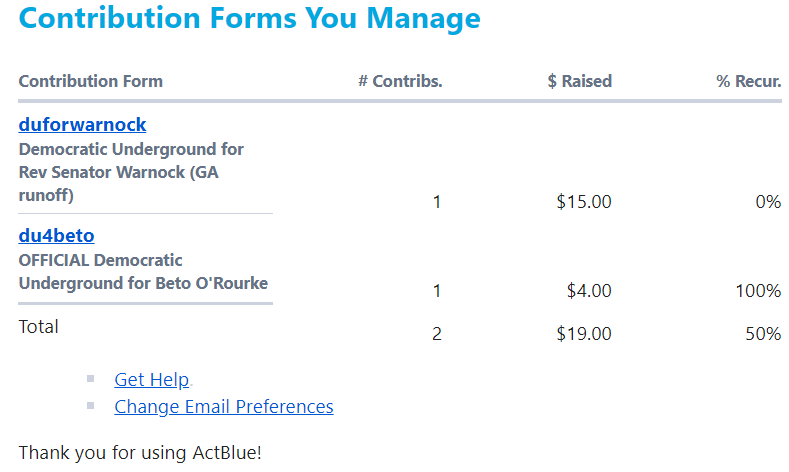This screenshot has width=789, height=472.
Task: Click the Beto O'Rourke form description text
Action: [143, 271]
